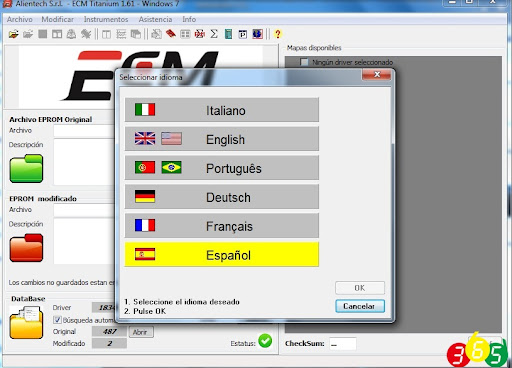Click the CheckSum value field

point(343,344)
